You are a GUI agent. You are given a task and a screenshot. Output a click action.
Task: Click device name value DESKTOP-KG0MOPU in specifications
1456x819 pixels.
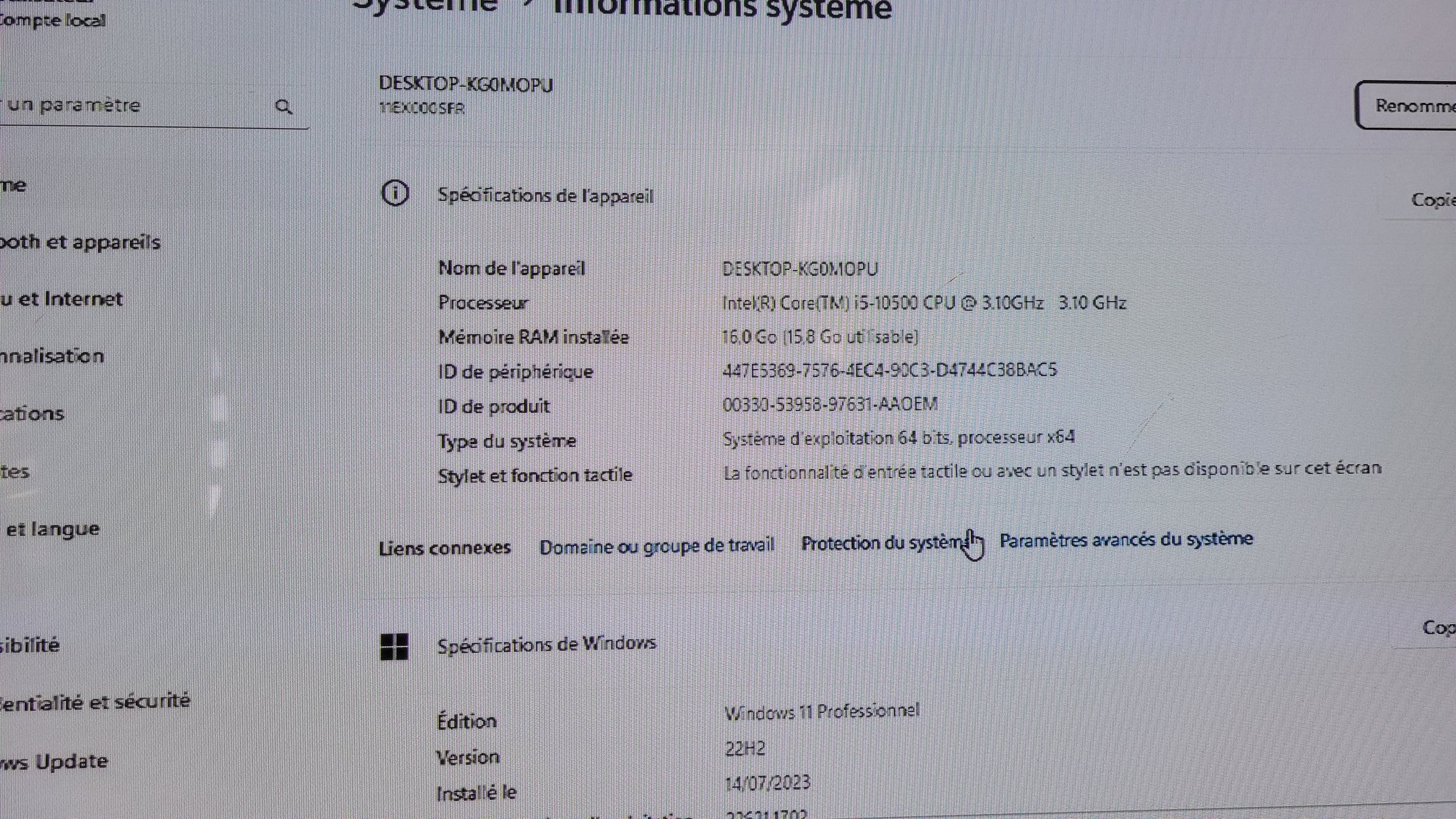tap(800, 269)
